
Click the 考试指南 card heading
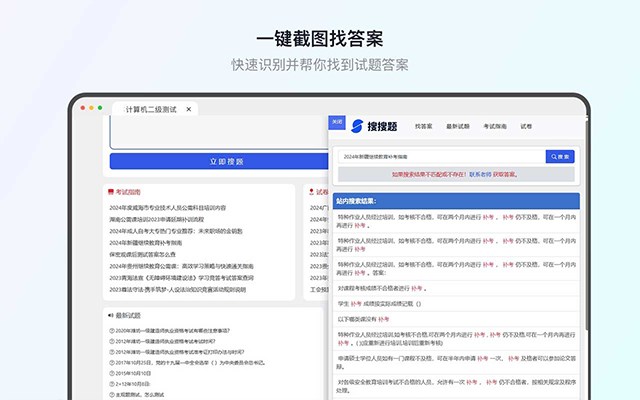coord(128,192)
